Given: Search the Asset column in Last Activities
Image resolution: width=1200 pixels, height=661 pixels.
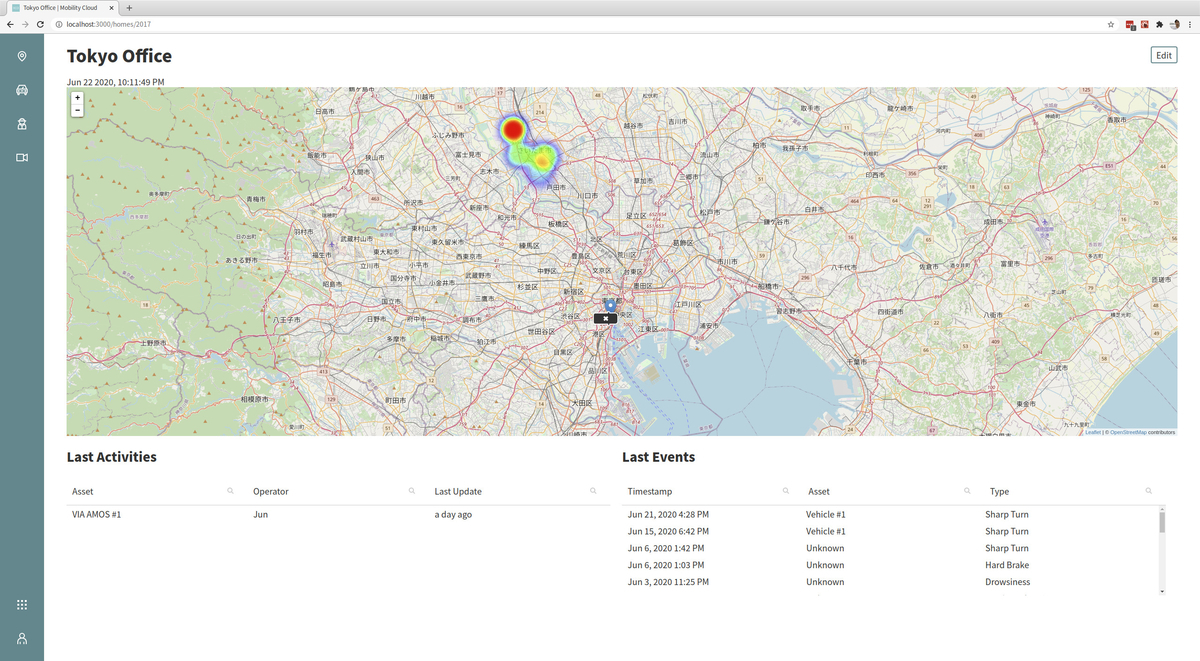Looking at the screenshot, I should [x=230, y=491].
